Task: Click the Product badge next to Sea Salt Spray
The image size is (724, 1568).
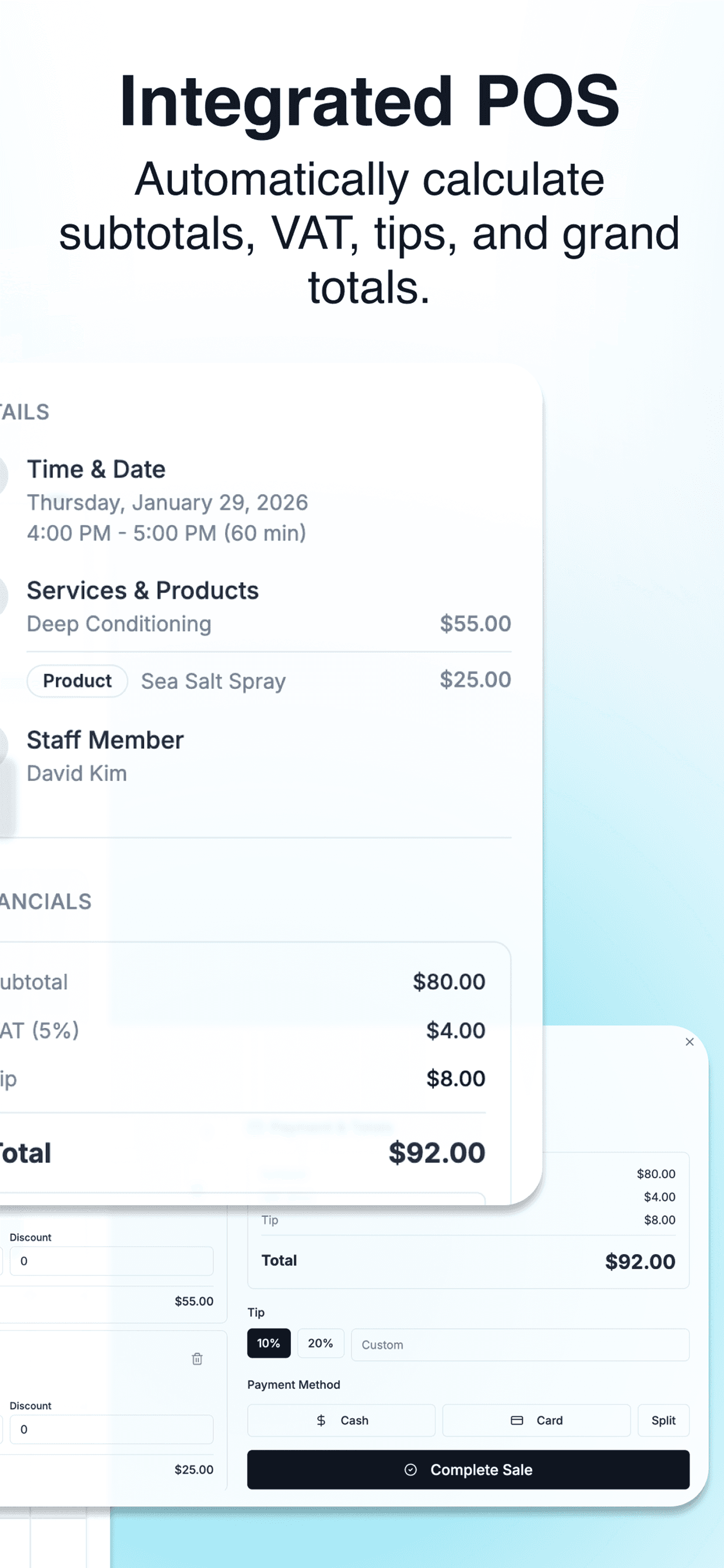Action: (77, 681)
